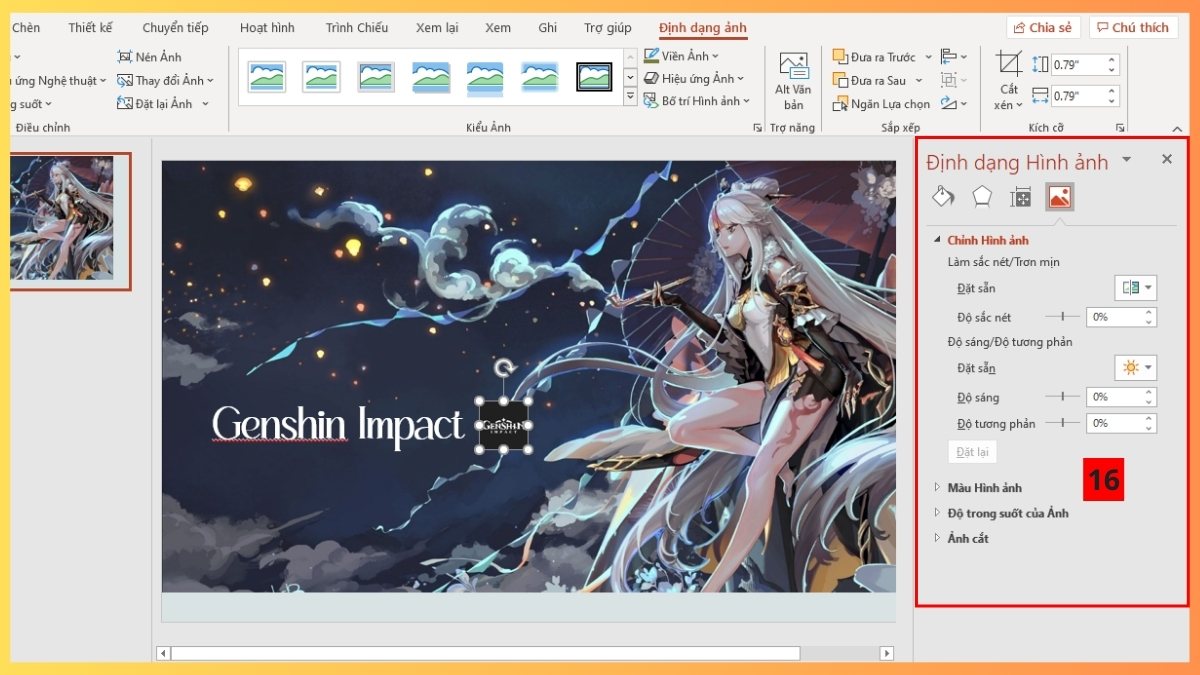Viewport: 1200px width, 675px height.
Task: Click the Chú thích button
Action: pyautogui.click(x=1133, y=27)
